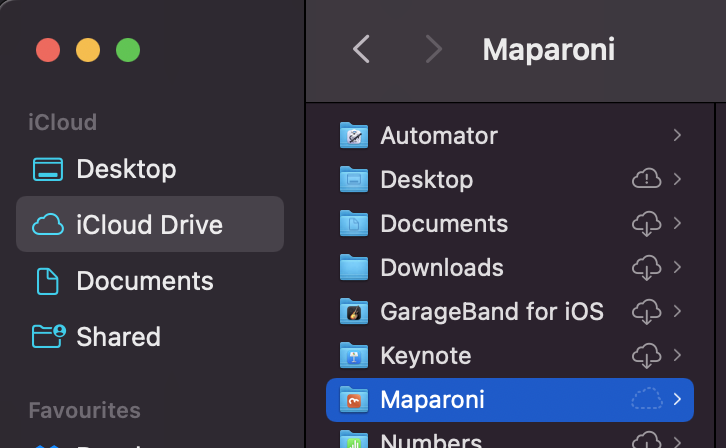The width and height of the screenshot is (726, 448).
Task: Expand the Downloads folder chevron
Action: (677, 267)
